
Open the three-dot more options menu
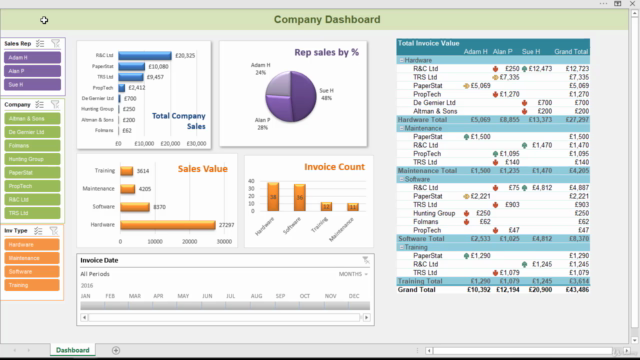(x=603, y=3)
